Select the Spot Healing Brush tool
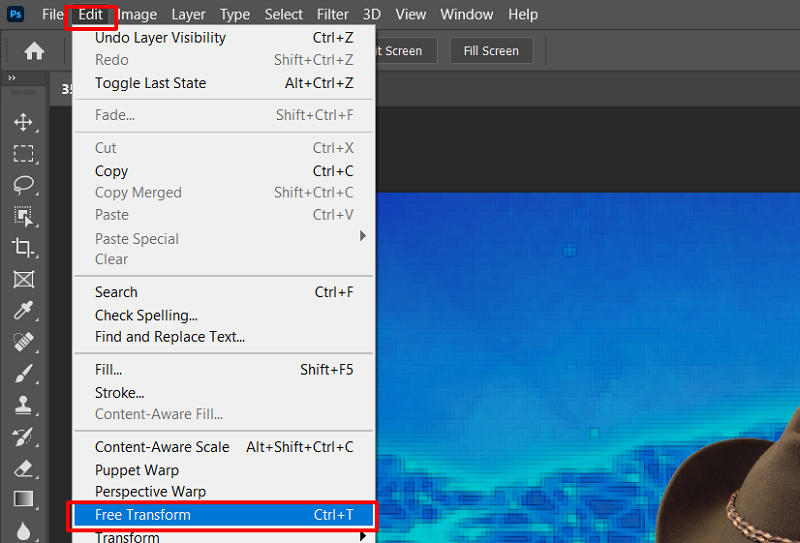 click(x=23, y=342)
